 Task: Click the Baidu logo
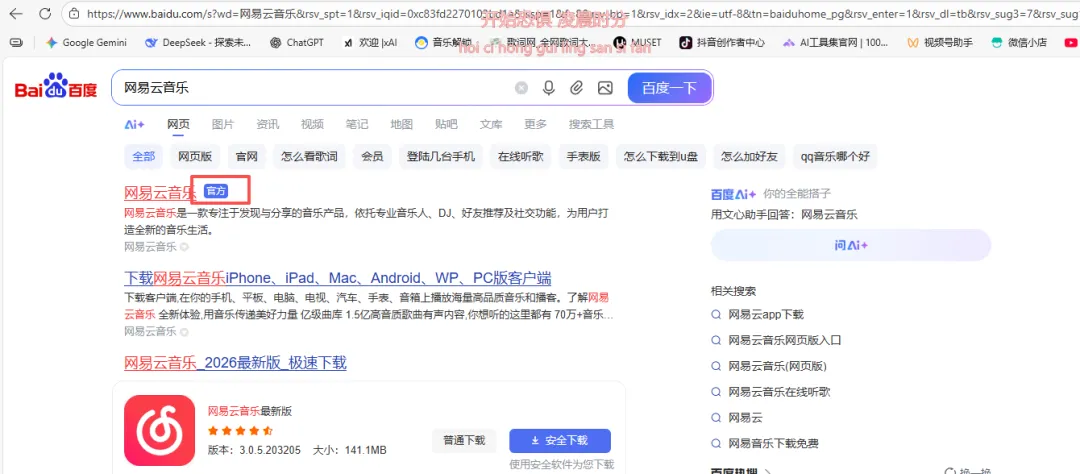pos(56,87)
